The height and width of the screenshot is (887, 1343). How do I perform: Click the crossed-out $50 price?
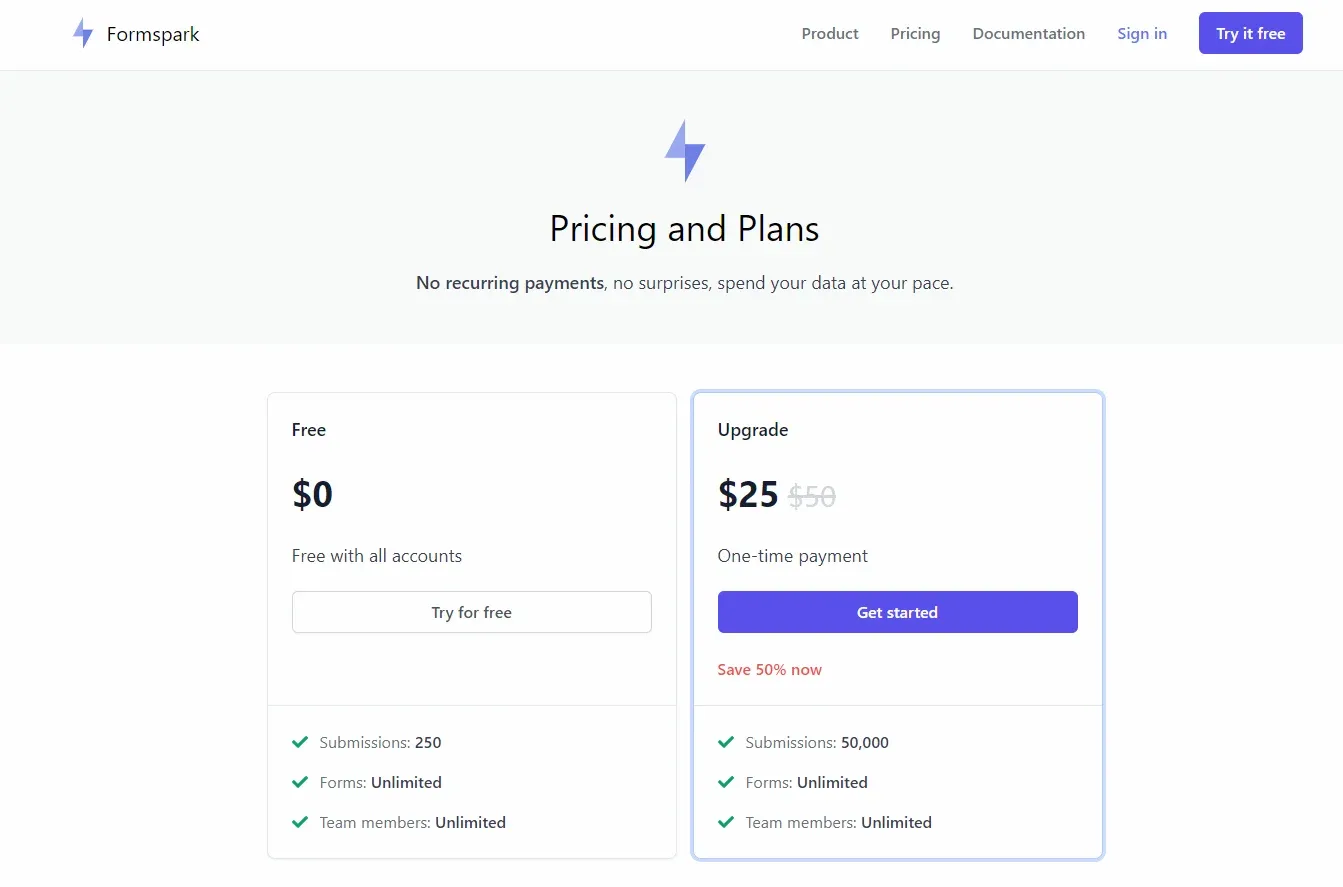click(811, 496)
